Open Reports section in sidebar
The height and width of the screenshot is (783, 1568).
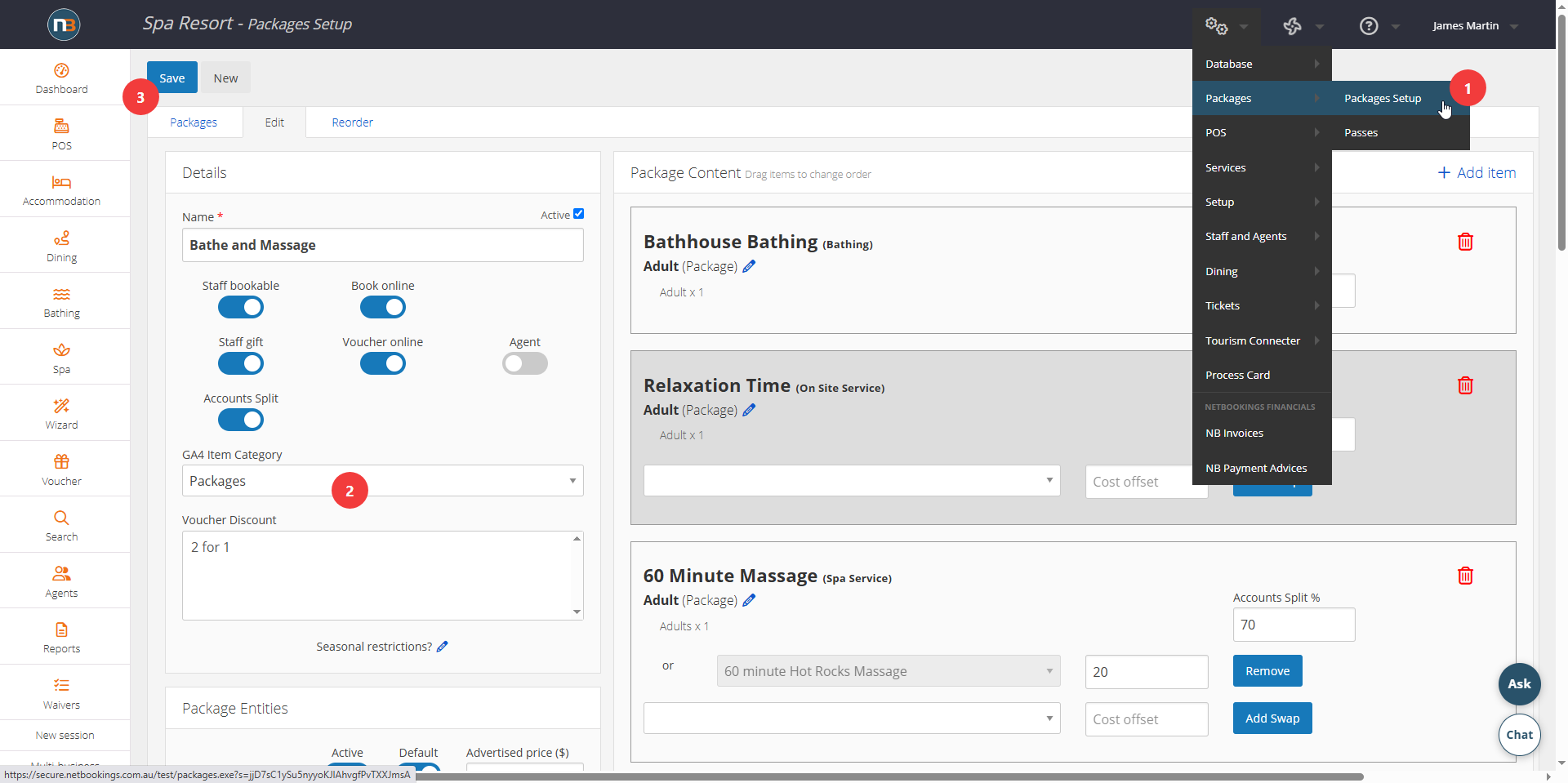tap(61, 638)
